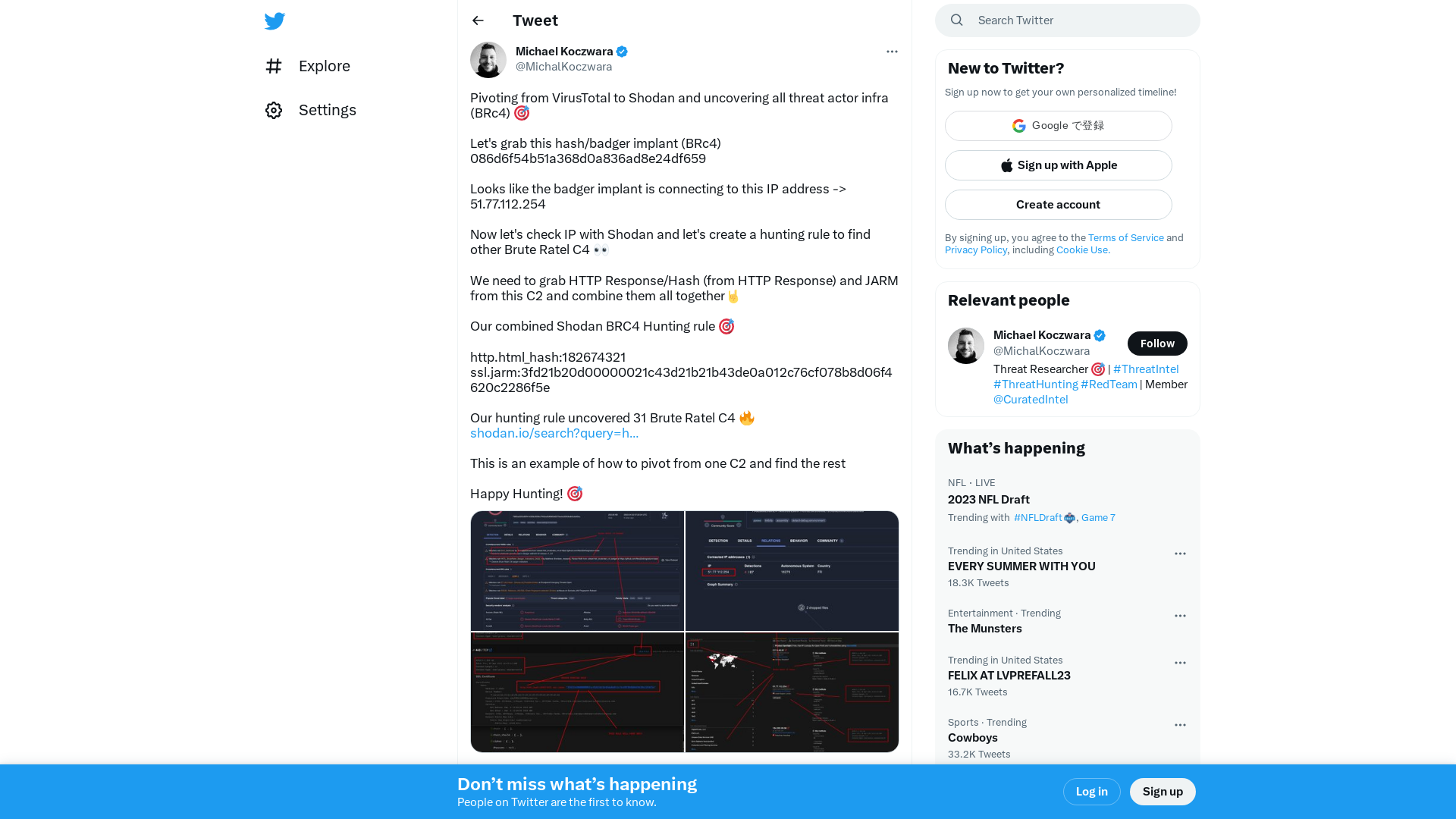1456x819 pixels.
Task: Click the more options ellipsis on tweet
Action: tap(891, 51)
